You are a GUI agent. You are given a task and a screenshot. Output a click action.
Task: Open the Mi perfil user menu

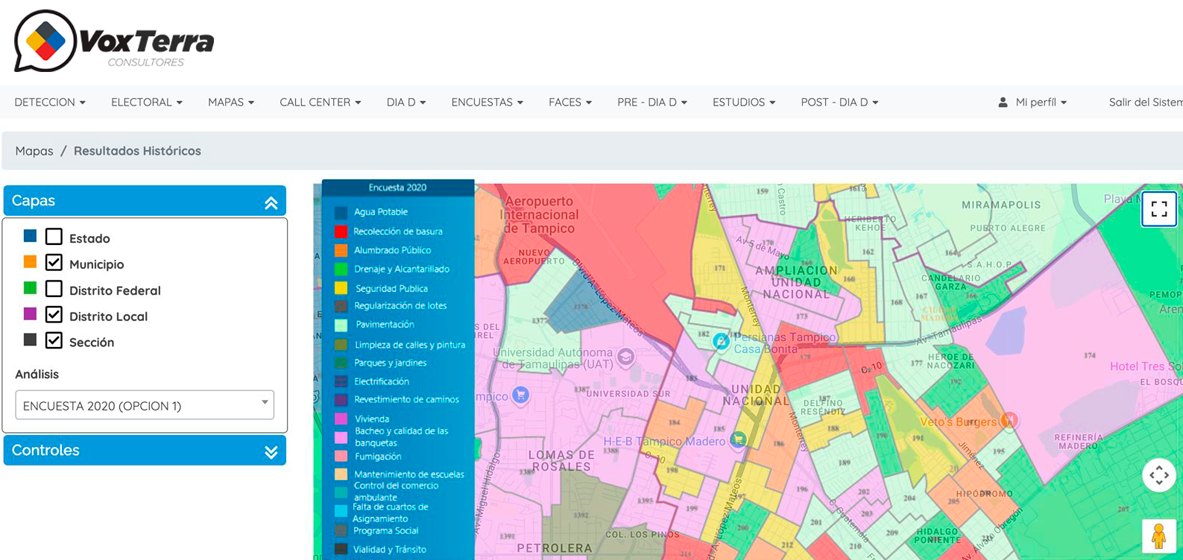point(1033,102)
